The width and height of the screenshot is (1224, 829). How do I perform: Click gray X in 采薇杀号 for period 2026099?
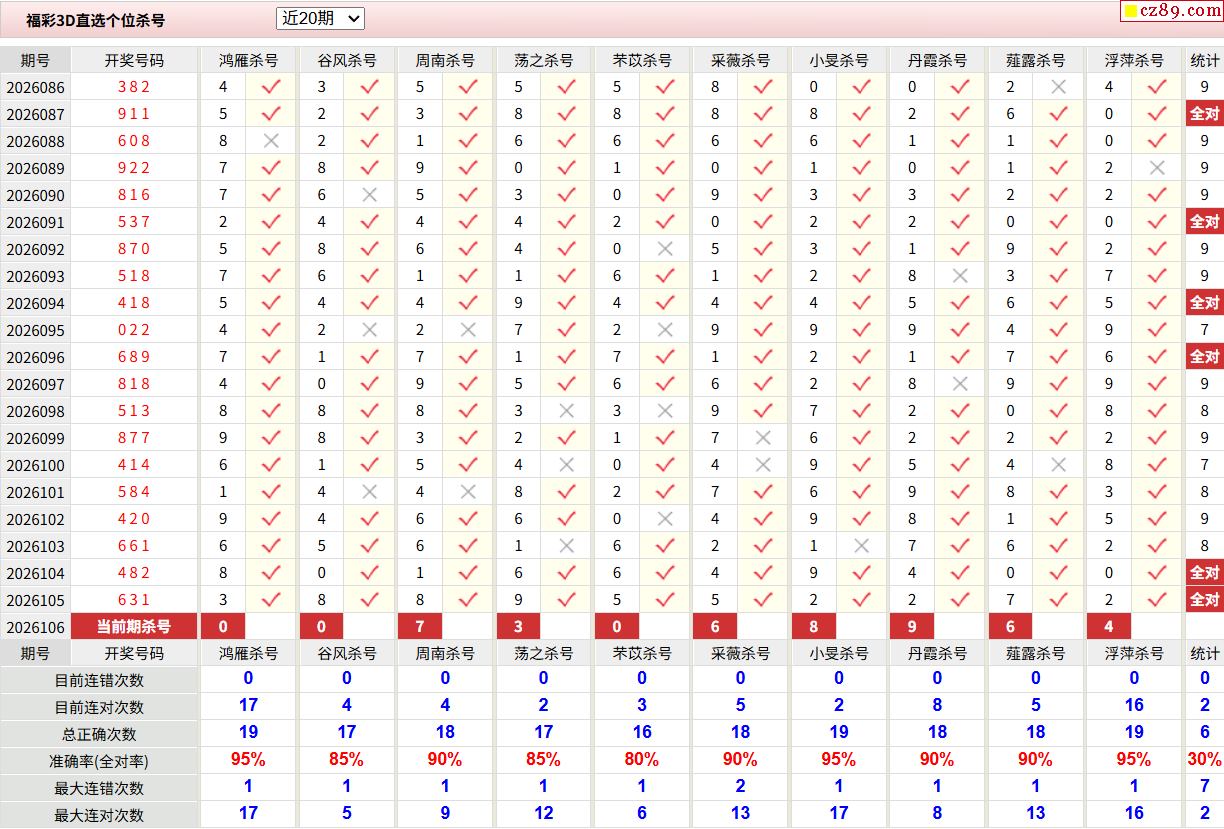pyautogui.click(x=763, y=438)
